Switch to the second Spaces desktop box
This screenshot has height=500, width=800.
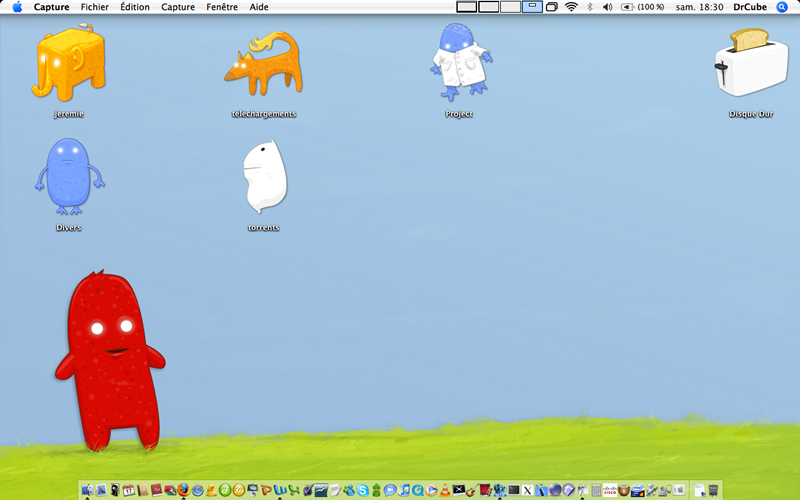488,7
